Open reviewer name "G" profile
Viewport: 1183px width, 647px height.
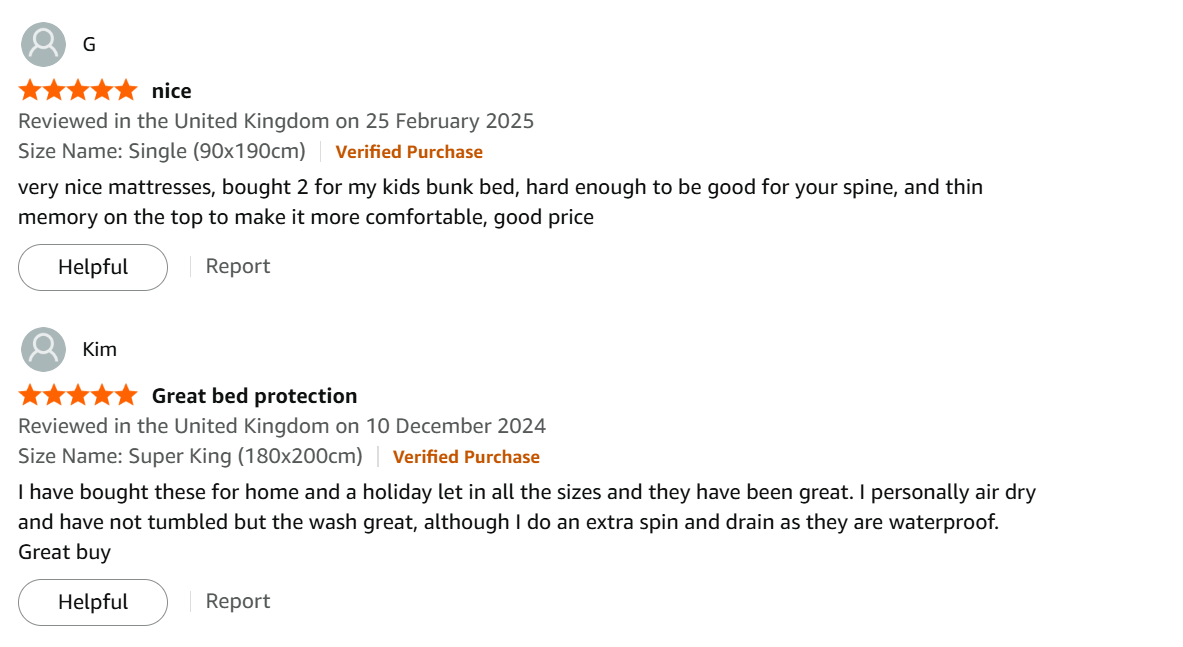pos(89,45)
